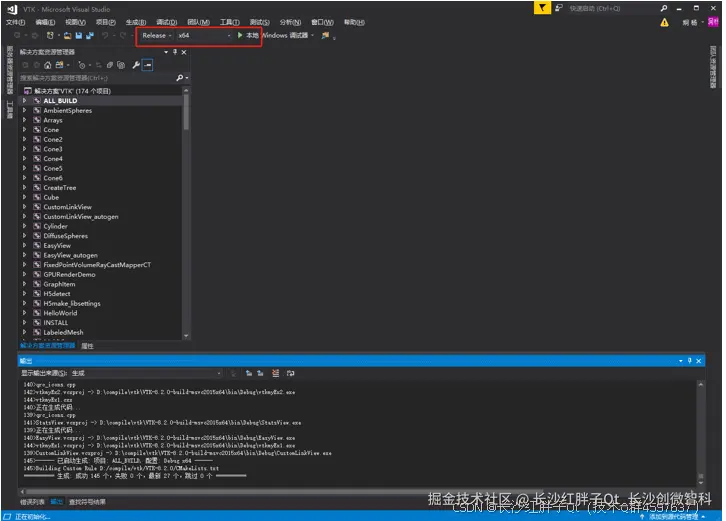726x521 pixels.
Task: Open the output source dropdown
Action: click(146, 373)
